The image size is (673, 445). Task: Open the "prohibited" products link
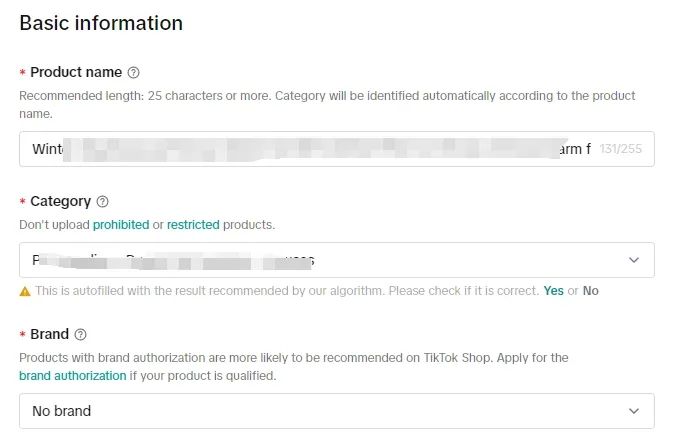coord(121,225)
